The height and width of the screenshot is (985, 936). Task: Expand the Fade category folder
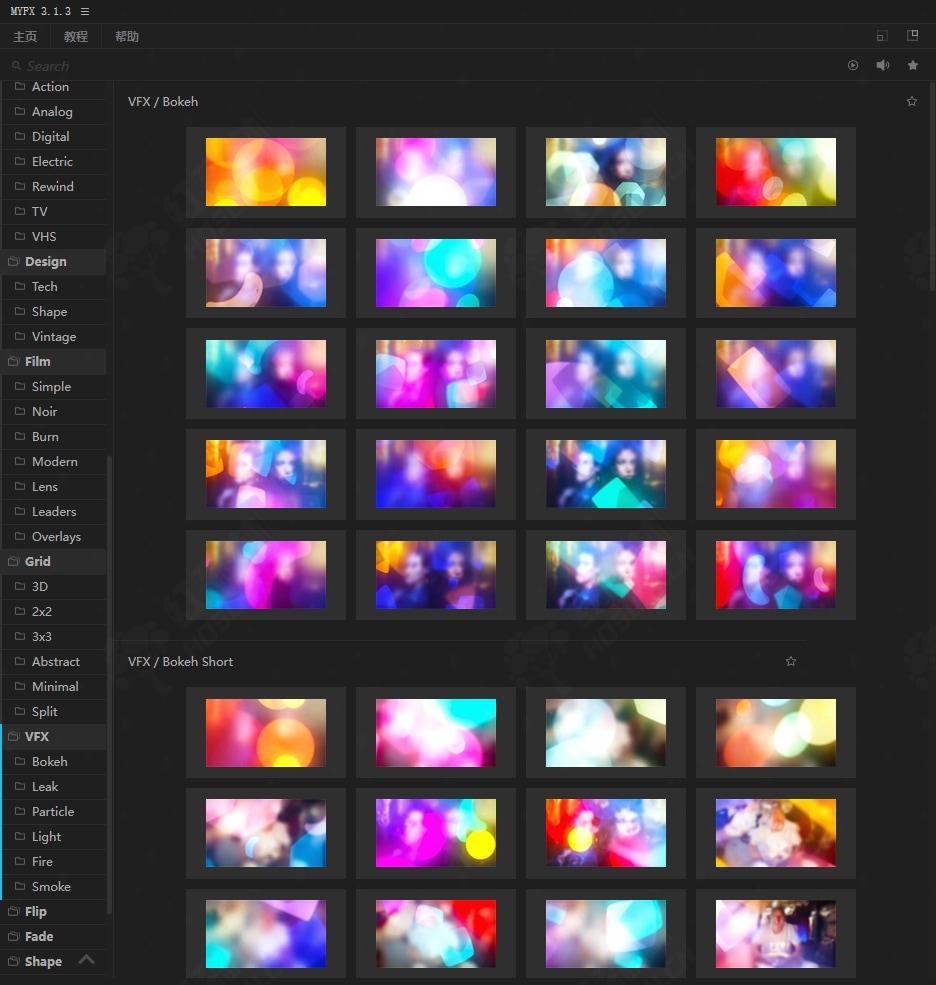[54, 936]
